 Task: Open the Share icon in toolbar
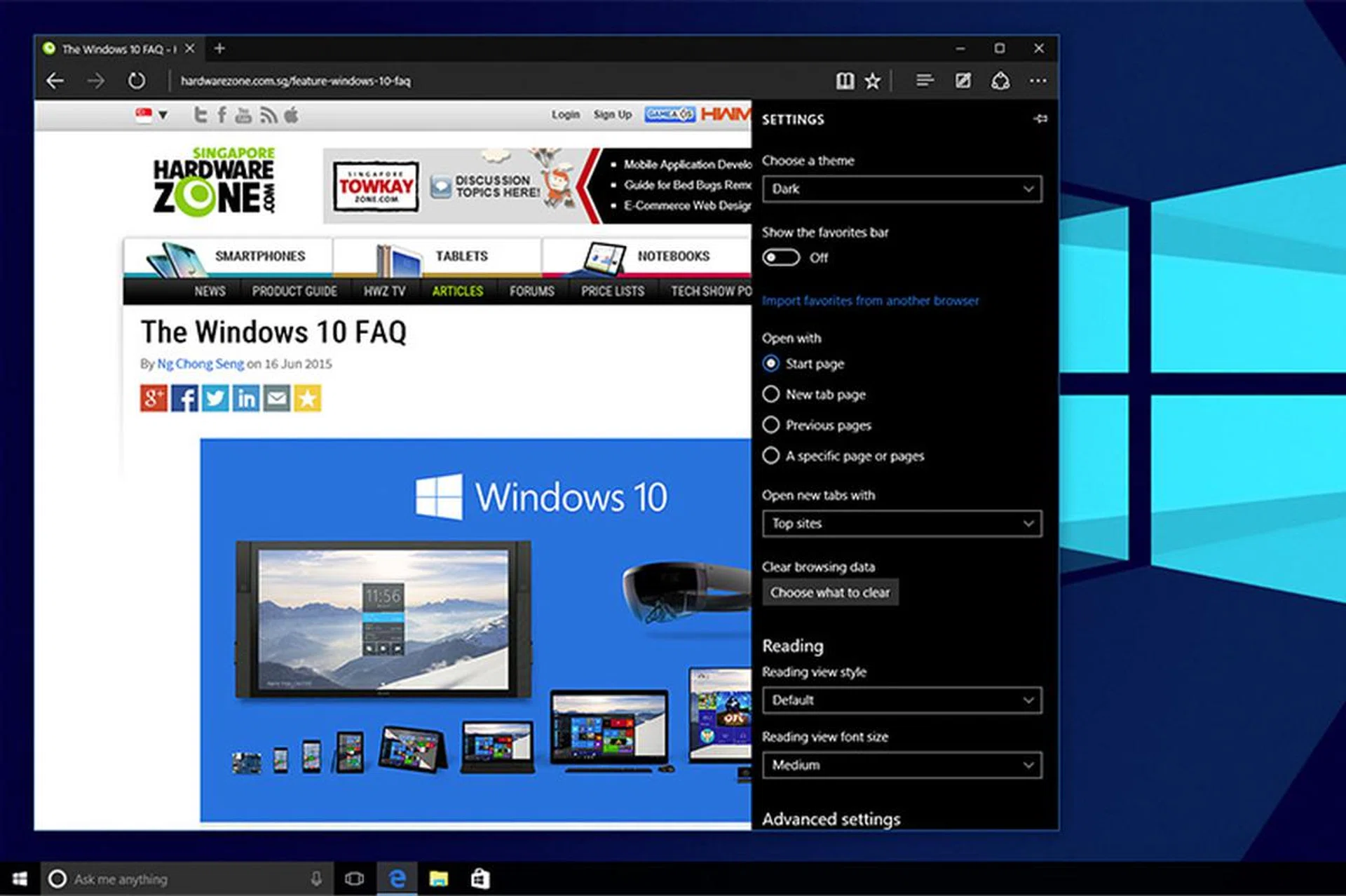tap(1000, 81)
